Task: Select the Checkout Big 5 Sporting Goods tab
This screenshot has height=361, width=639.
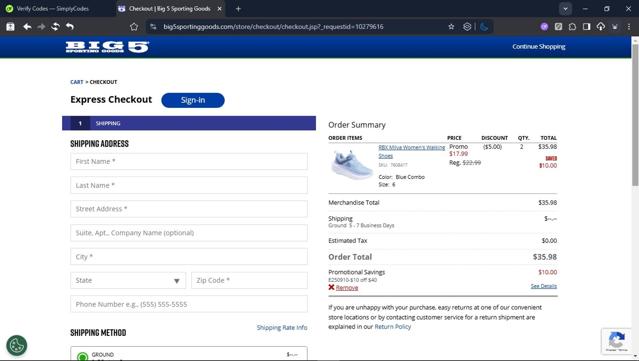Action: [x=169, y=9]
